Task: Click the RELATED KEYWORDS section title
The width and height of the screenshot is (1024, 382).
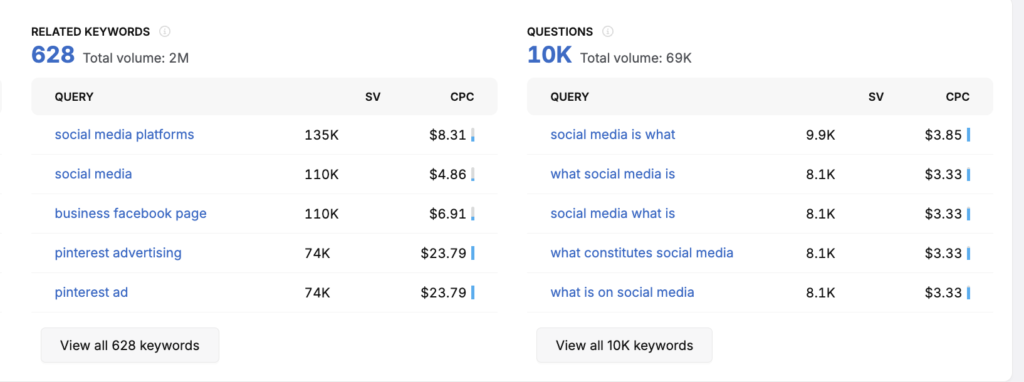Action: point(91,31)
